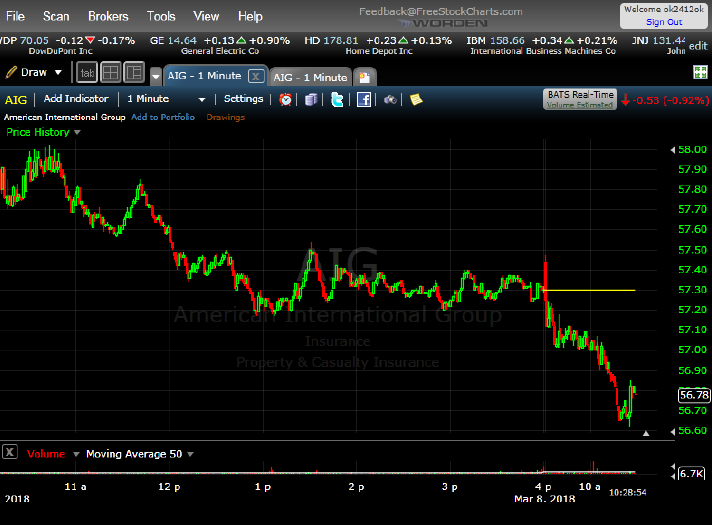Share chart via Facebook icon
Viewport: 712px width, 525px height.
[364, 99]
